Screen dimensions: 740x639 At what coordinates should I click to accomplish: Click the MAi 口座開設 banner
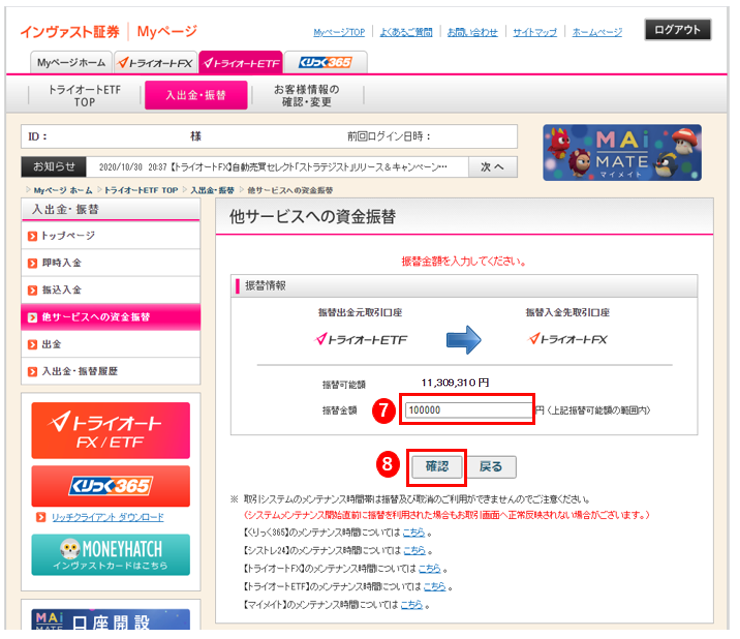coord(111,619)
